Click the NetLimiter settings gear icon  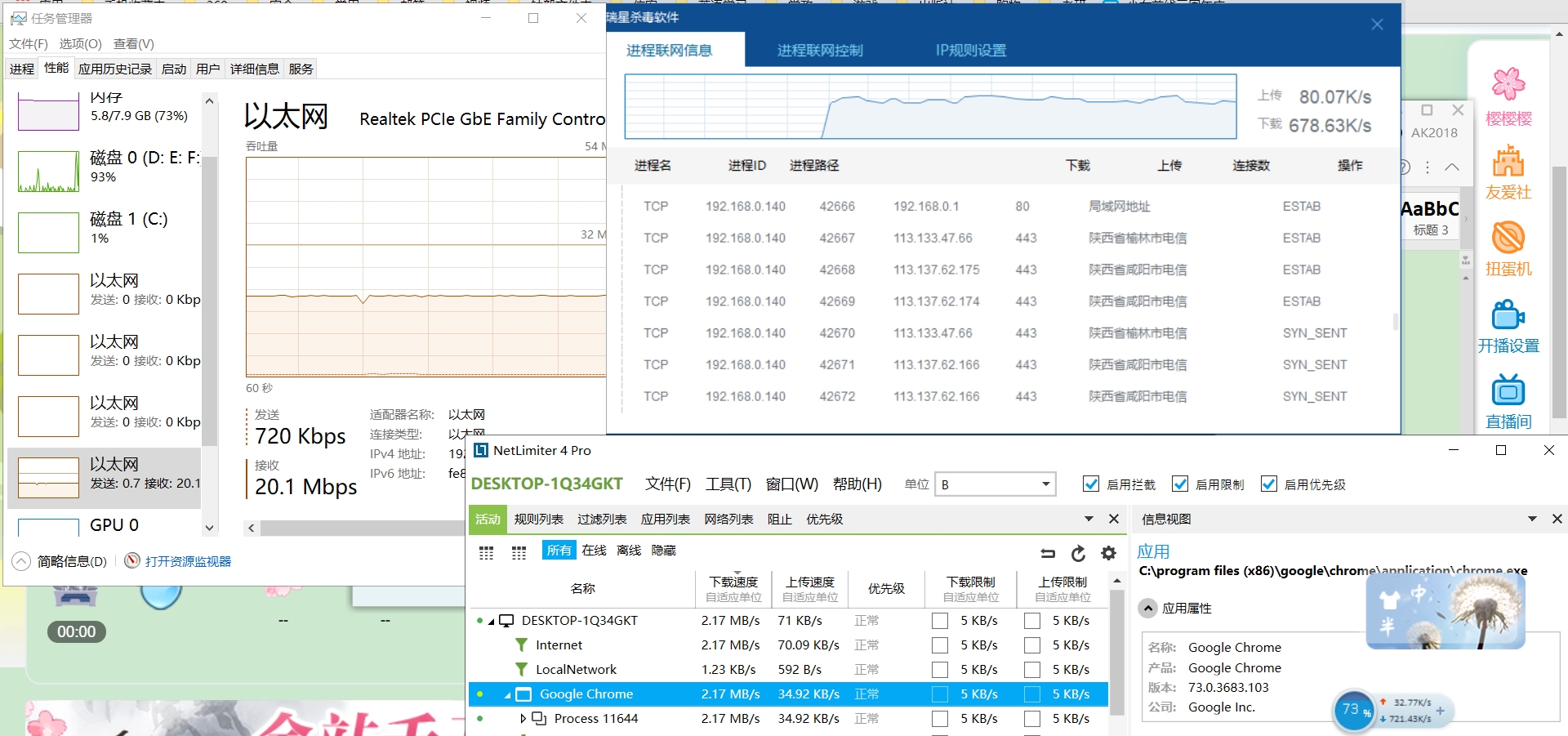tap(1108, 553)
